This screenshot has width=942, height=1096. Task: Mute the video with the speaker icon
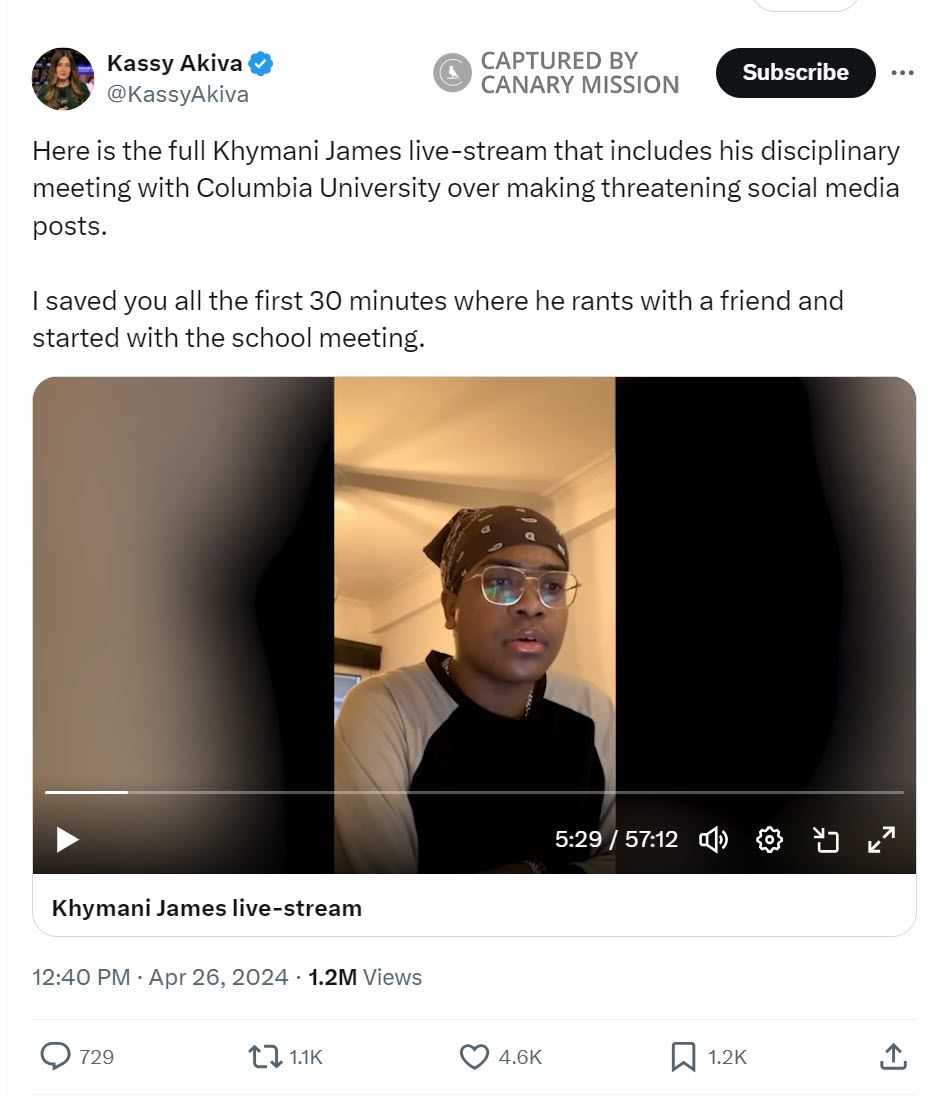(713, 840)
